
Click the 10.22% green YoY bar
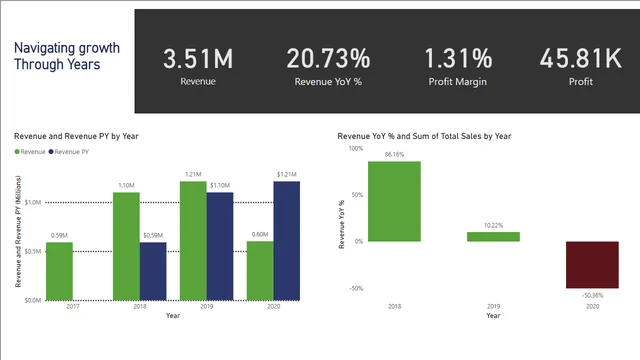pyautogui.click(x=493, y=237)
